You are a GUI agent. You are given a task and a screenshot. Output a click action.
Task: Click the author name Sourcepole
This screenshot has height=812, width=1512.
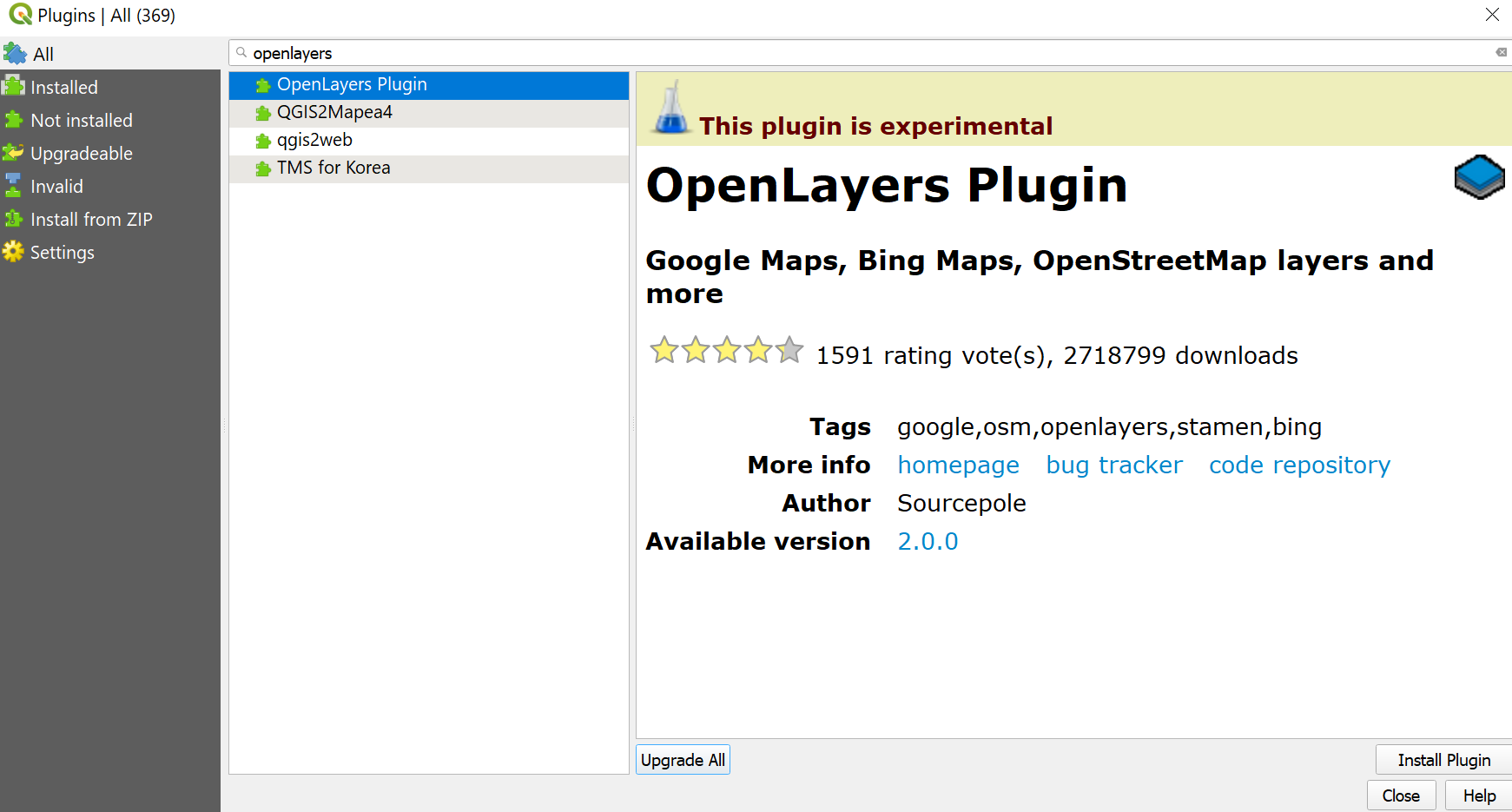click(961, 504)
